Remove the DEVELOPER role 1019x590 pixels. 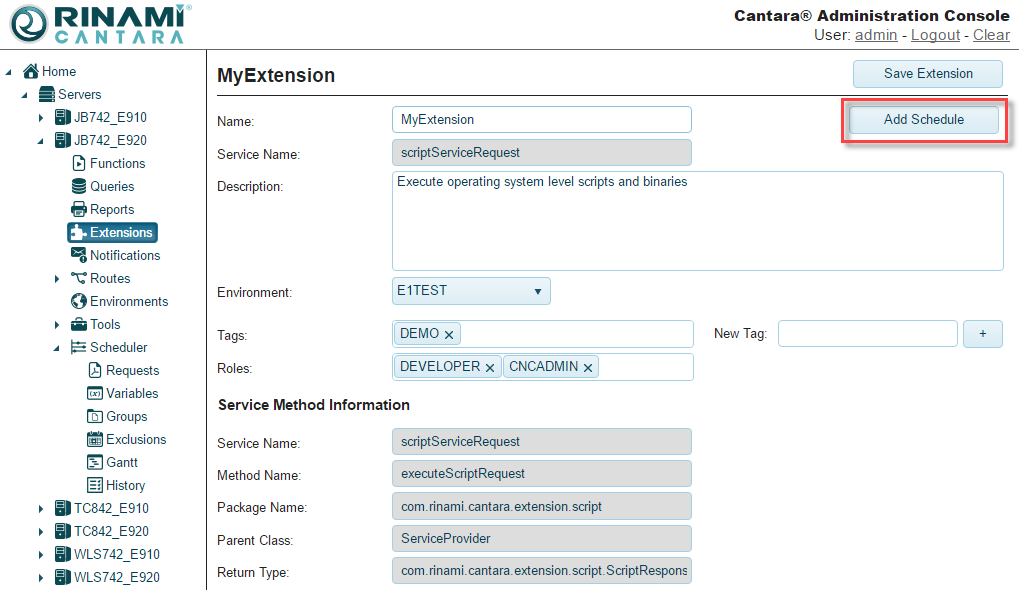tap(490, 368)
